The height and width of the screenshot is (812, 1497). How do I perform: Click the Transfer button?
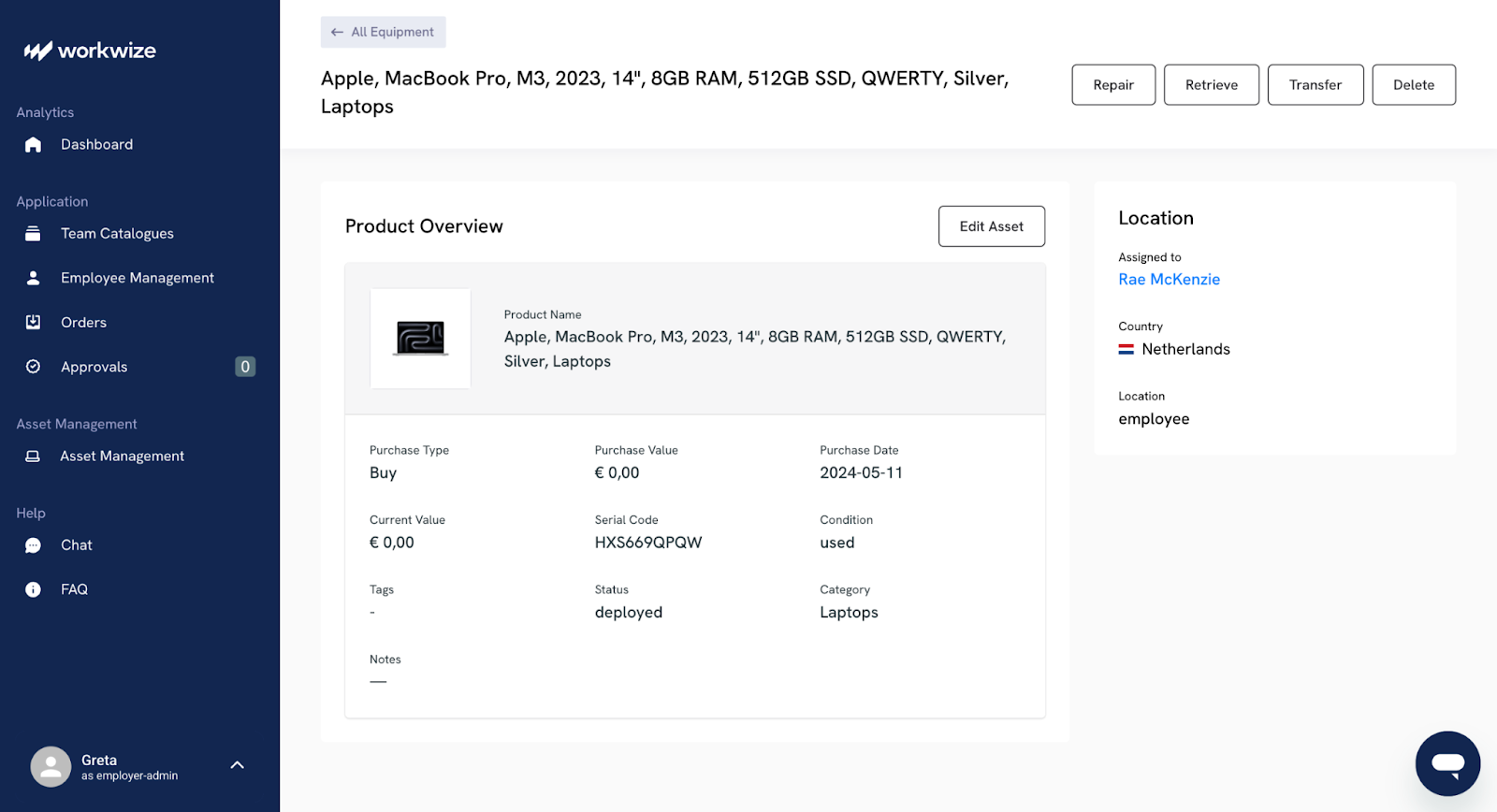tap(1315, 85)
